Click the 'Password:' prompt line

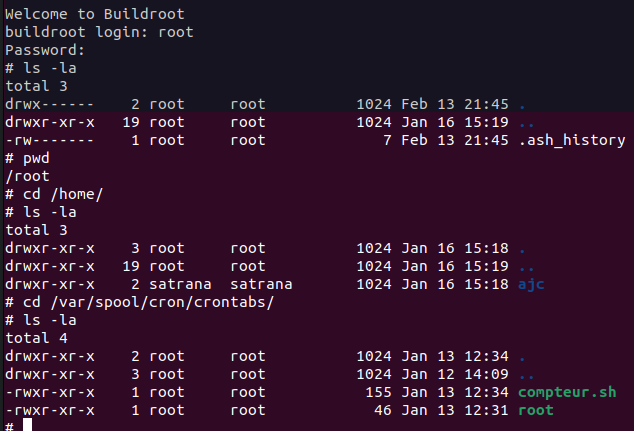pos(45,50)
